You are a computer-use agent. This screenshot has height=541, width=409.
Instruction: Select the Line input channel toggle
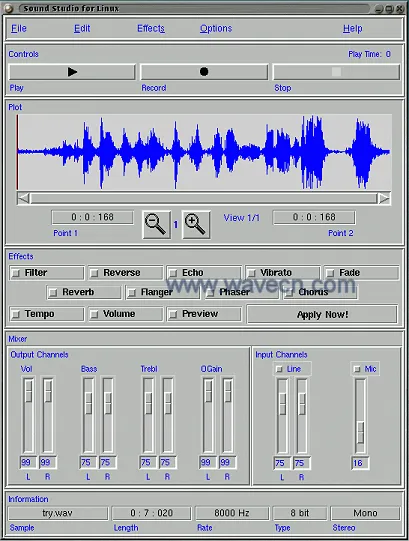point(292,369)
